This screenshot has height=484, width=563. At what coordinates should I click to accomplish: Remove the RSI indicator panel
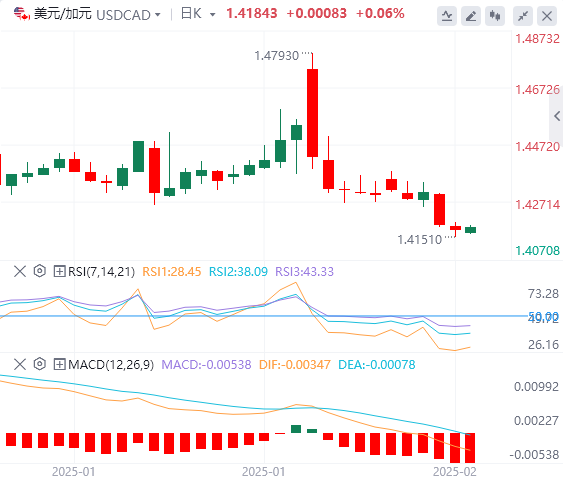point(20,271)
